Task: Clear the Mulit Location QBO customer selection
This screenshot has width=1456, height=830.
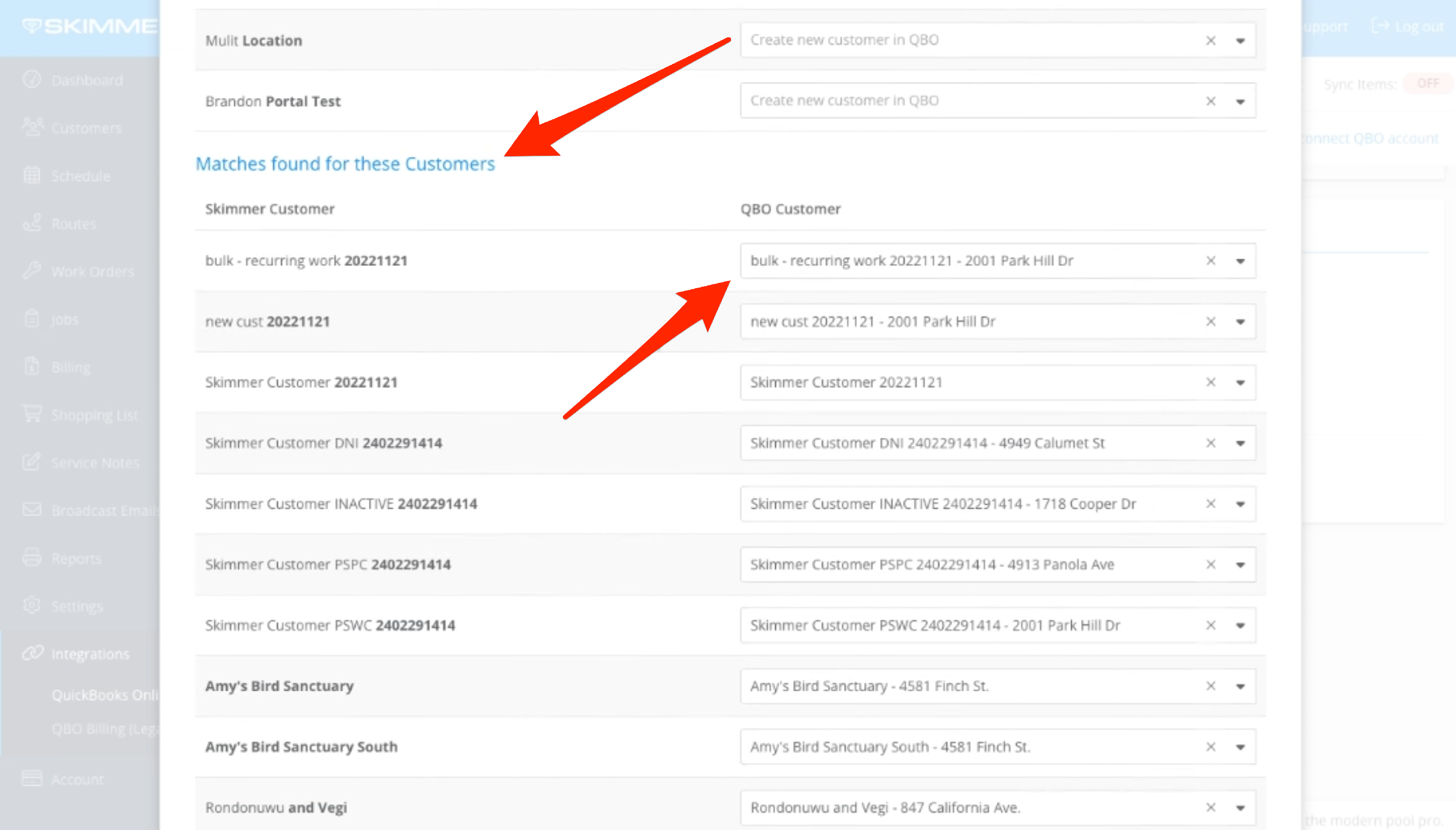Action: [1210, 40]
